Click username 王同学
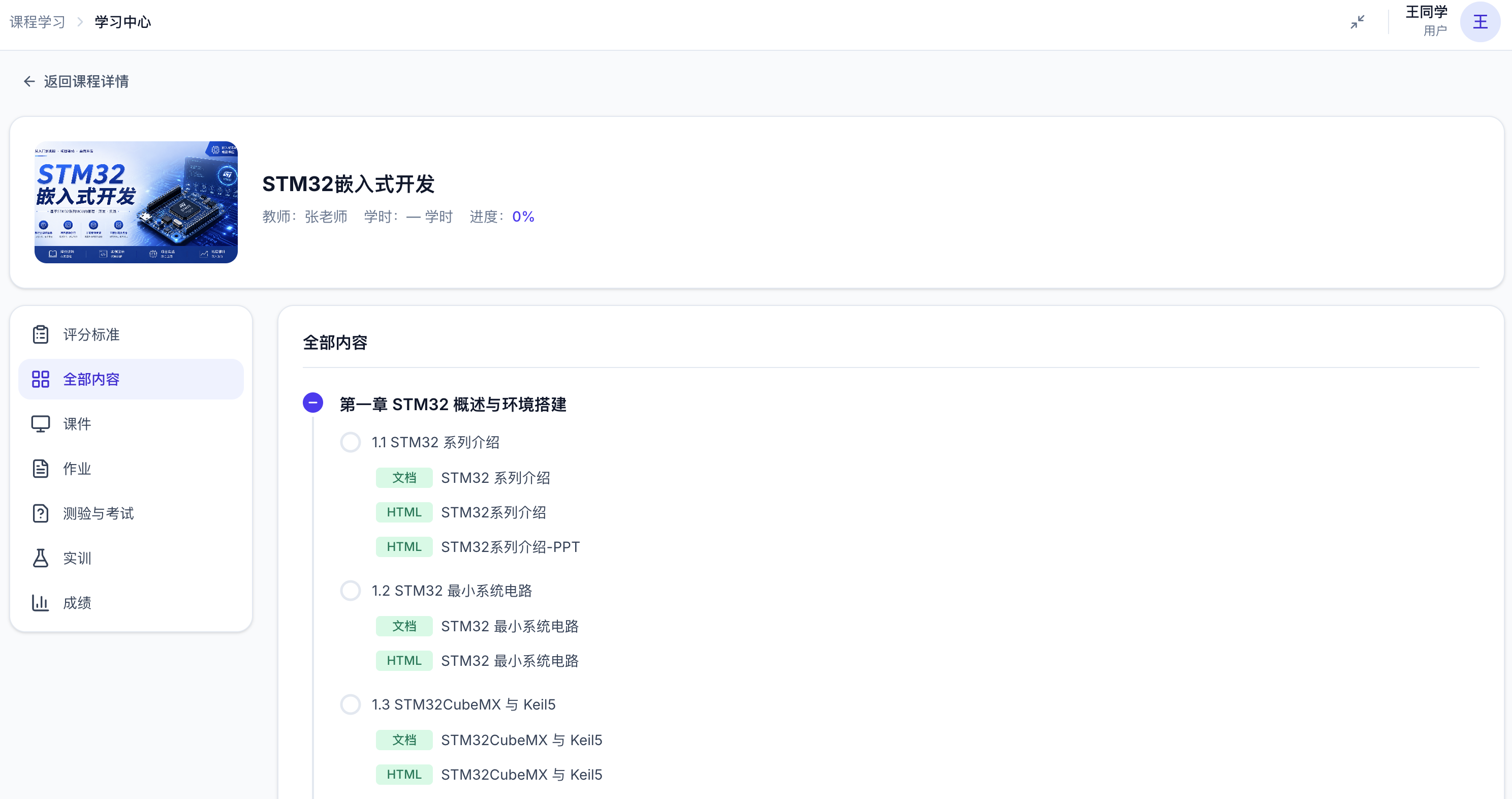Screen dimensions: 1512x799 (x=1426, y=12)
